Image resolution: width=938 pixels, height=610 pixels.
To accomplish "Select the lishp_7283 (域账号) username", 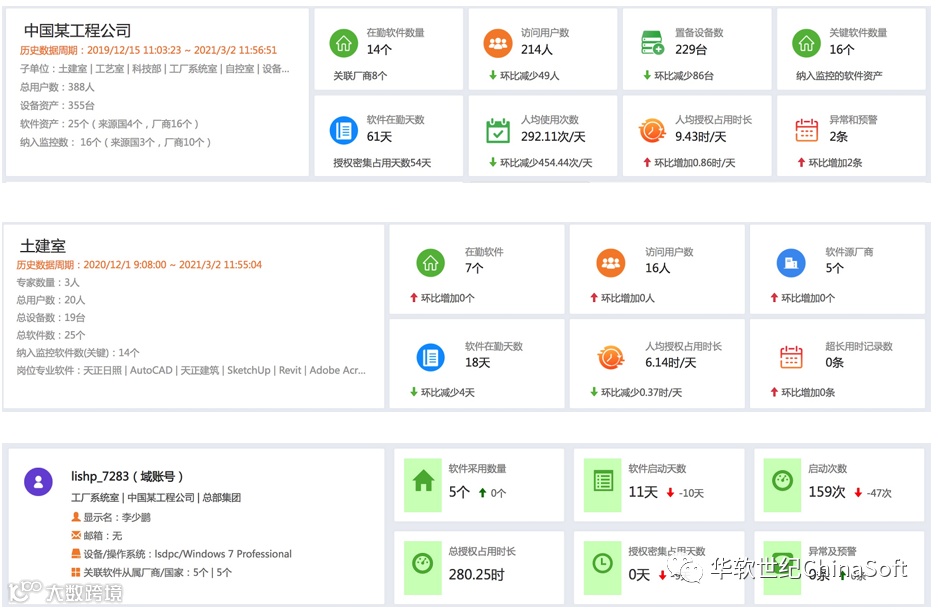I will (x=127, y=476).
